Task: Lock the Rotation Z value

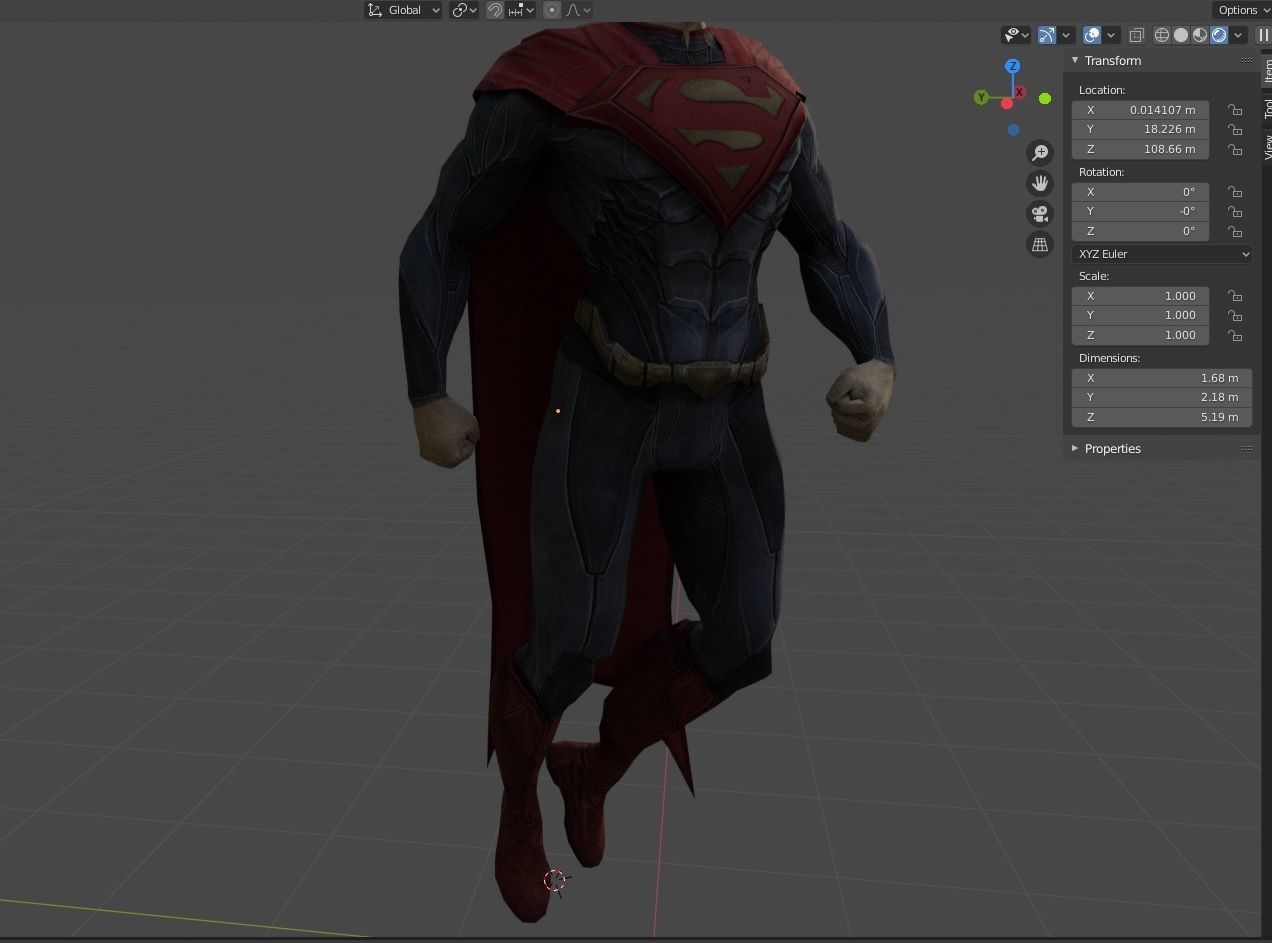Action: tap(1235, 231)
